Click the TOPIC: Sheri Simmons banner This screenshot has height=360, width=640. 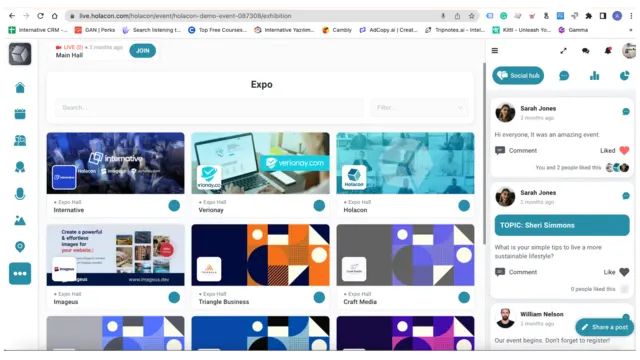tap(562, 225)
